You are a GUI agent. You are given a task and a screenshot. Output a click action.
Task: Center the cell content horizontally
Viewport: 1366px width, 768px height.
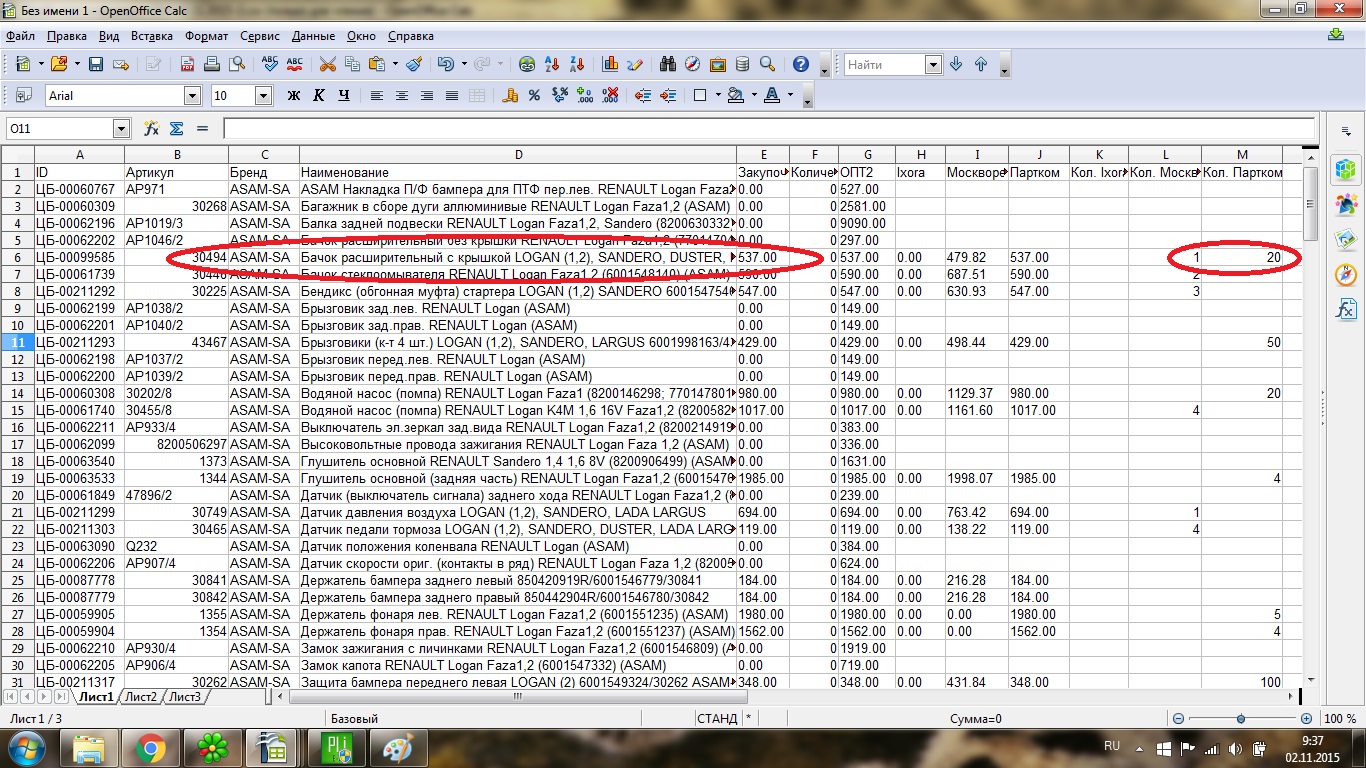click(402, 96)
